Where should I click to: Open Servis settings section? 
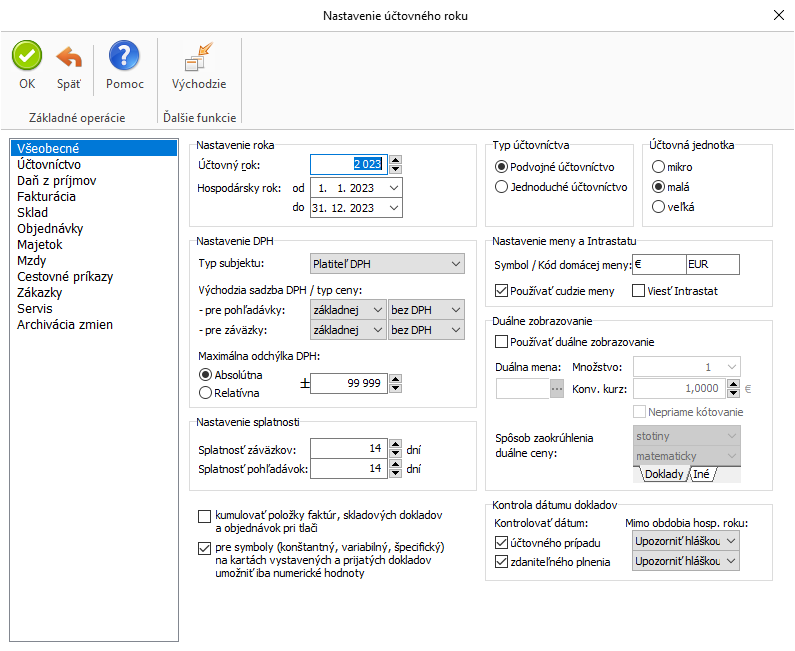(x=94, y=308)
